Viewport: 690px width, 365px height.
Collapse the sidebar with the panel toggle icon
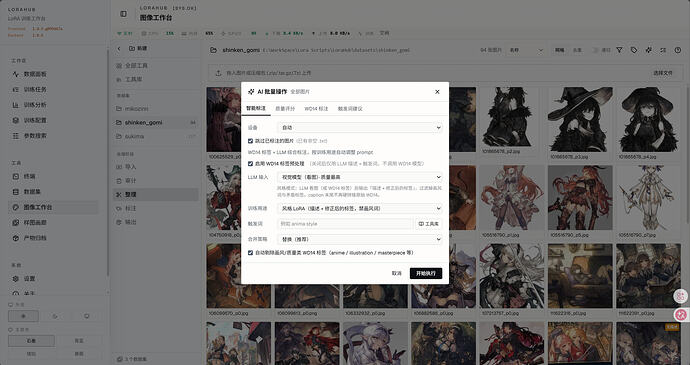(124, 14)
